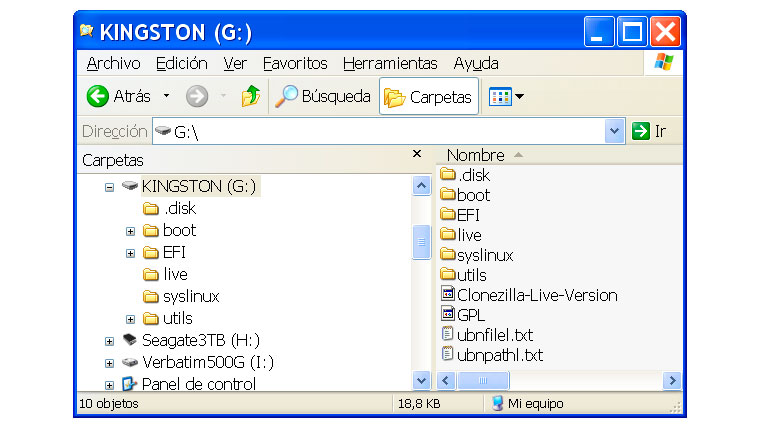Minimize the KINGSTON (G:) window
This screenshot has height=430, width=760.
599,32
